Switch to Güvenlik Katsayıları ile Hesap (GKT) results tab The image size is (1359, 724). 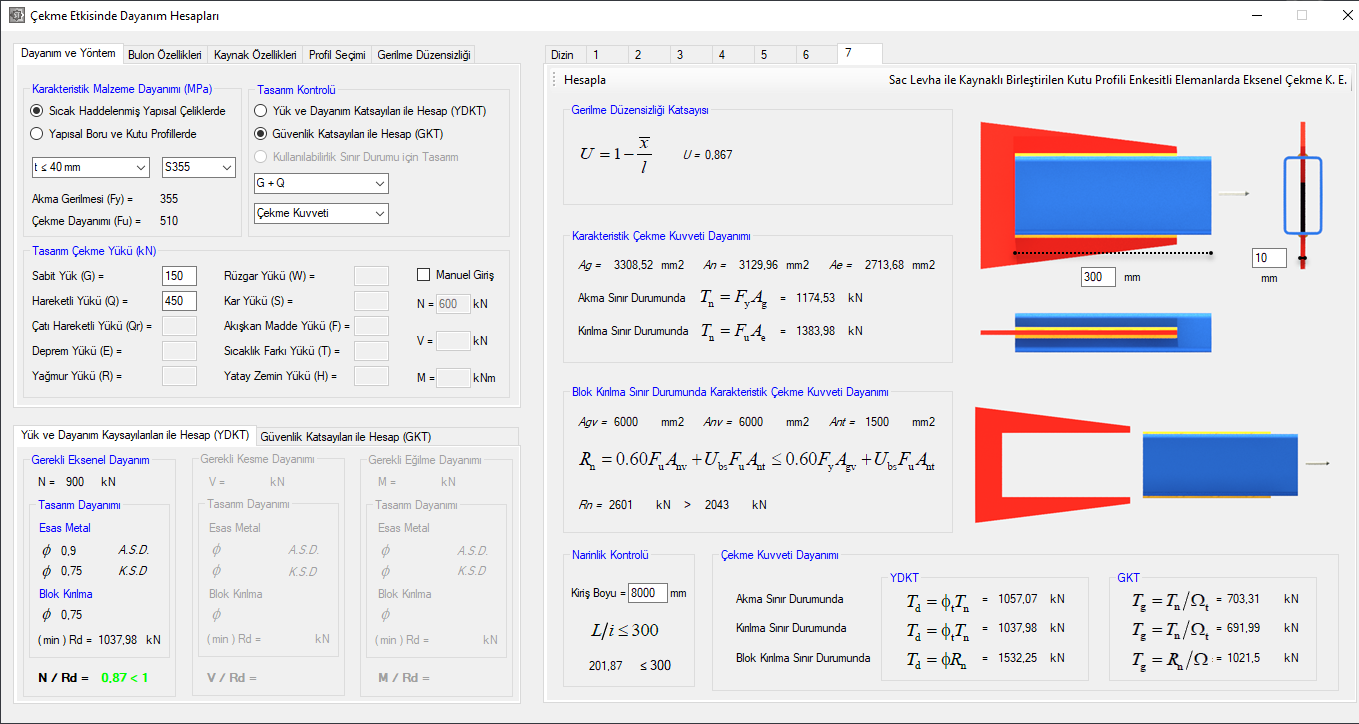346,437
